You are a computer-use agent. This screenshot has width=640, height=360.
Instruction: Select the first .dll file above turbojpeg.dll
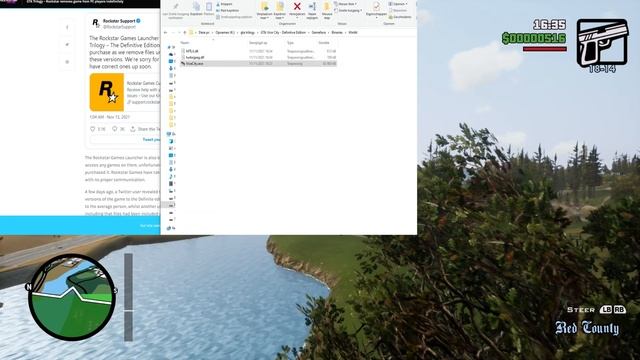(258, 51)
